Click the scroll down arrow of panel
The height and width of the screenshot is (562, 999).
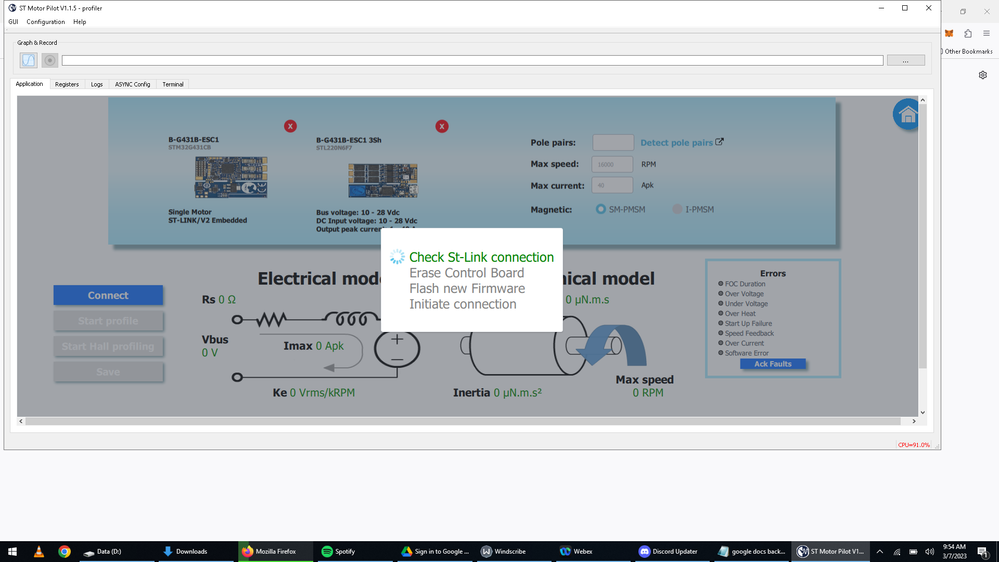click(923, 412)
